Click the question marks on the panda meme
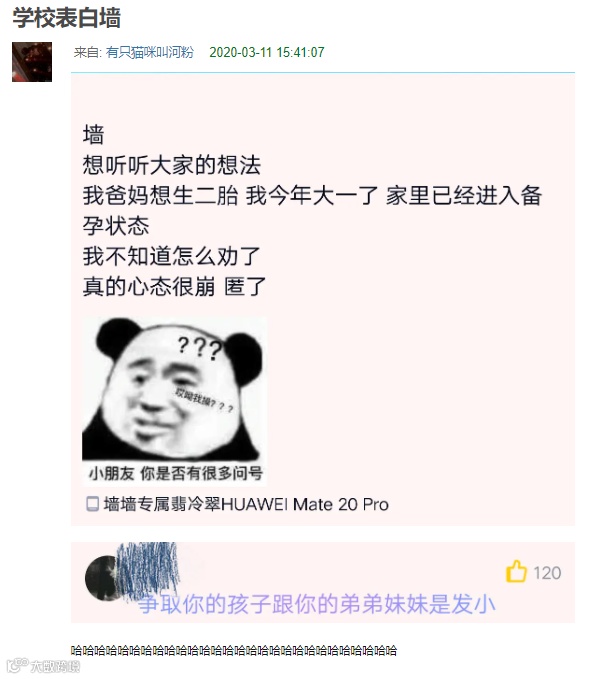601x679 pixels. coord(200,349)
